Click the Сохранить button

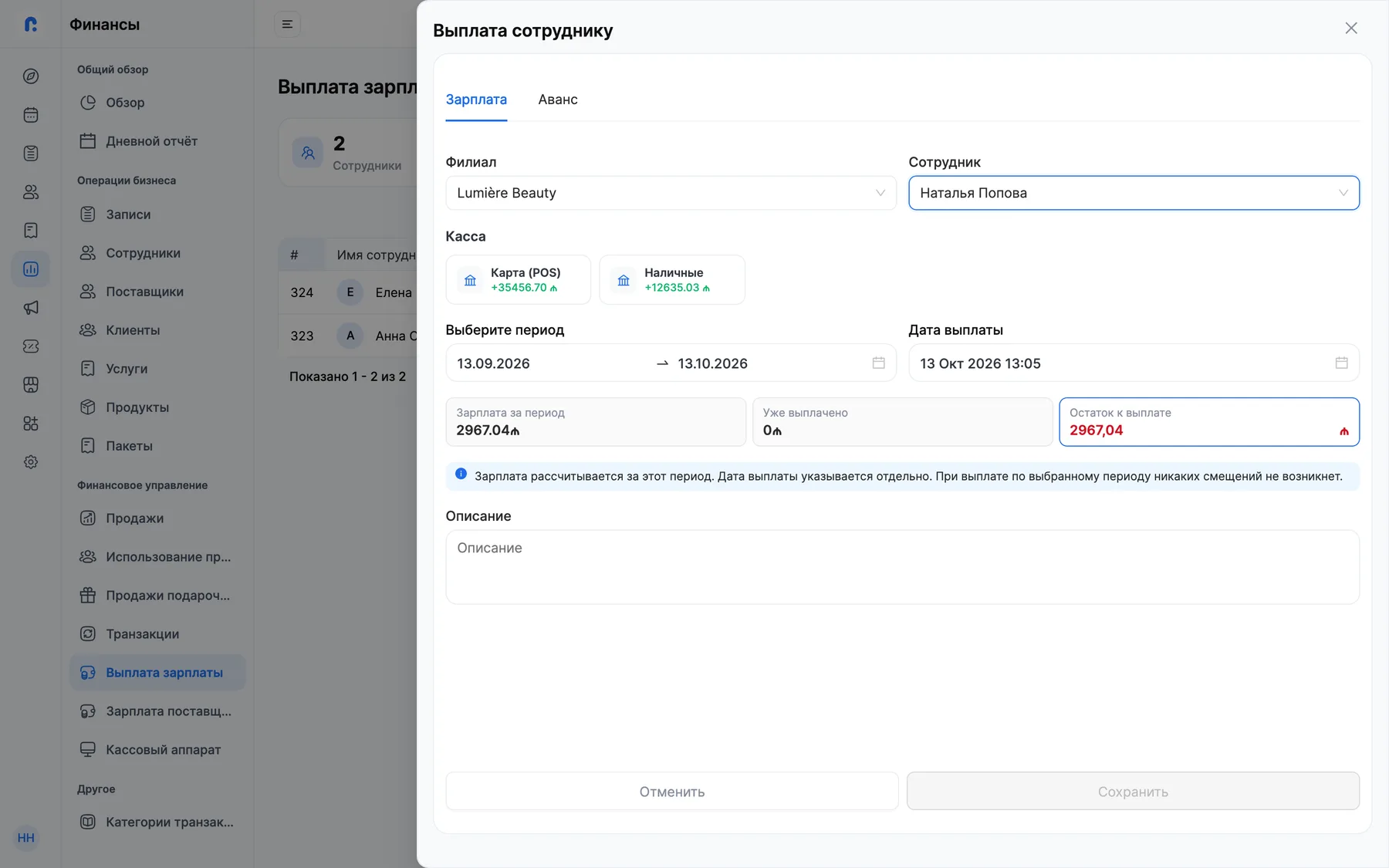[1133, 792]
